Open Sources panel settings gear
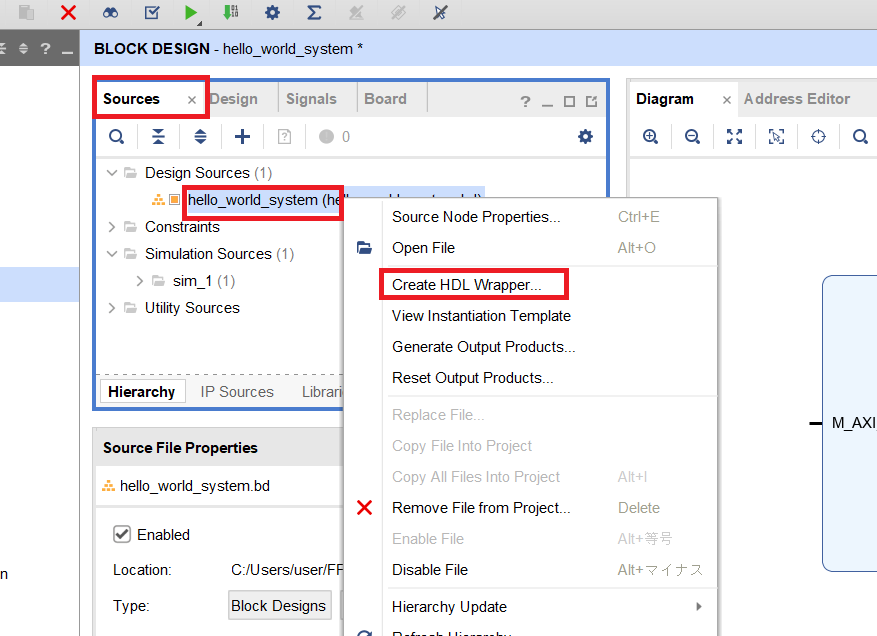Image resolution: width=877 pixels, height=636 pixels. 585,136
